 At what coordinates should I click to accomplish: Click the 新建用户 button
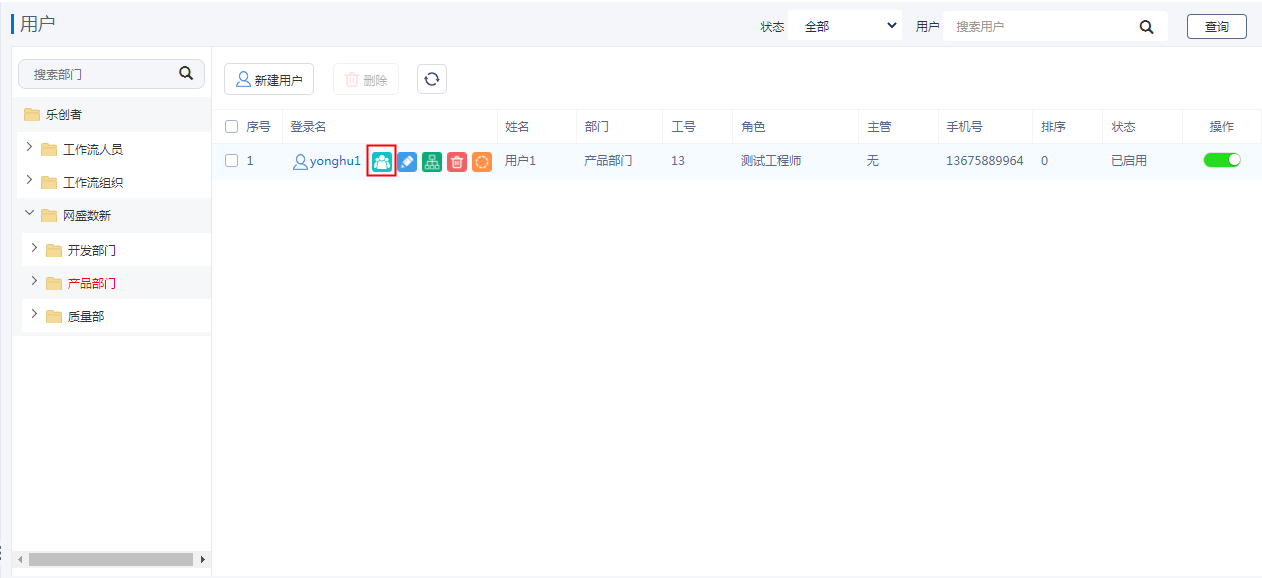(x=268, y=80)
